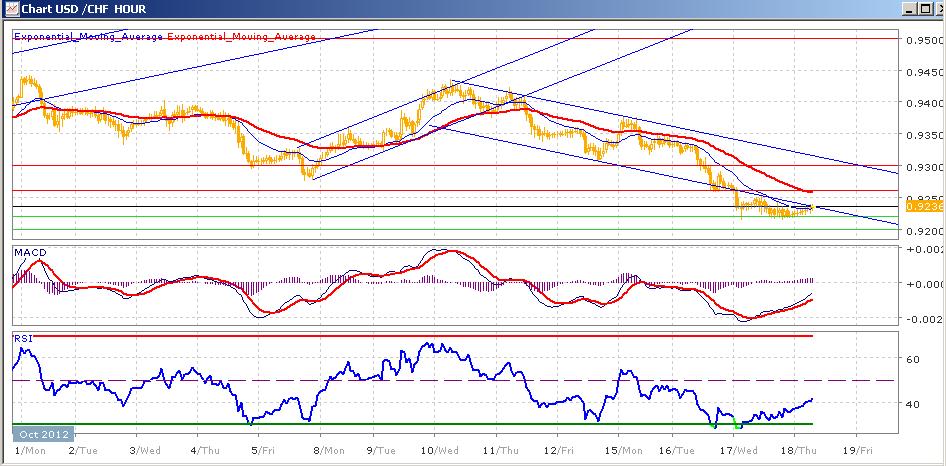The width and height of the screenshot is (946, 466).
Task: Click the chart window icon in title bar
Action: [x=9, y=9]
